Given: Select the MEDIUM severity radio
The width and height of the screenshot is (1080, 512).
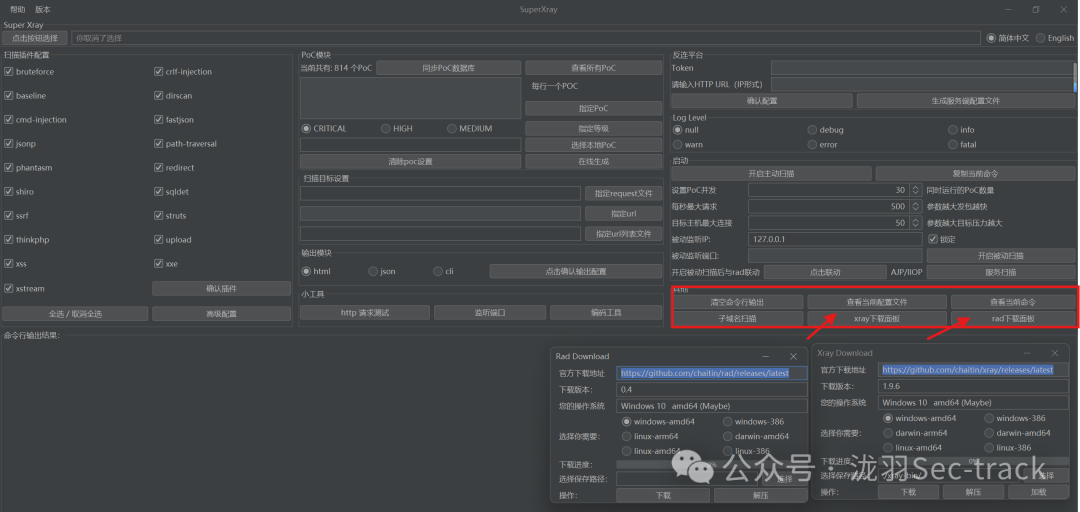Looking at the screenshot, I should pyautogui.click(x=452, y=128).
